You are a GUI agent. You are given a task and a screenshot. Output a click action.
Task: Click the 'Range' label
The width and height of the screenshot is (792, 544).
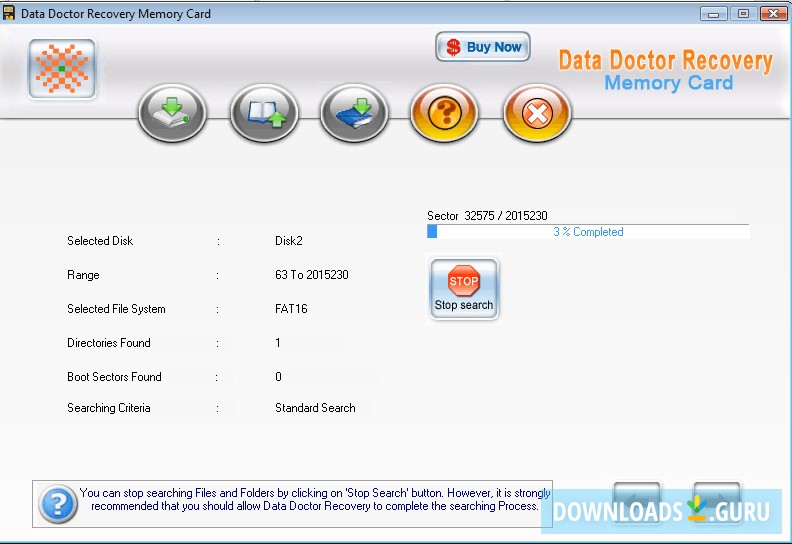click(x=83, y=275)
